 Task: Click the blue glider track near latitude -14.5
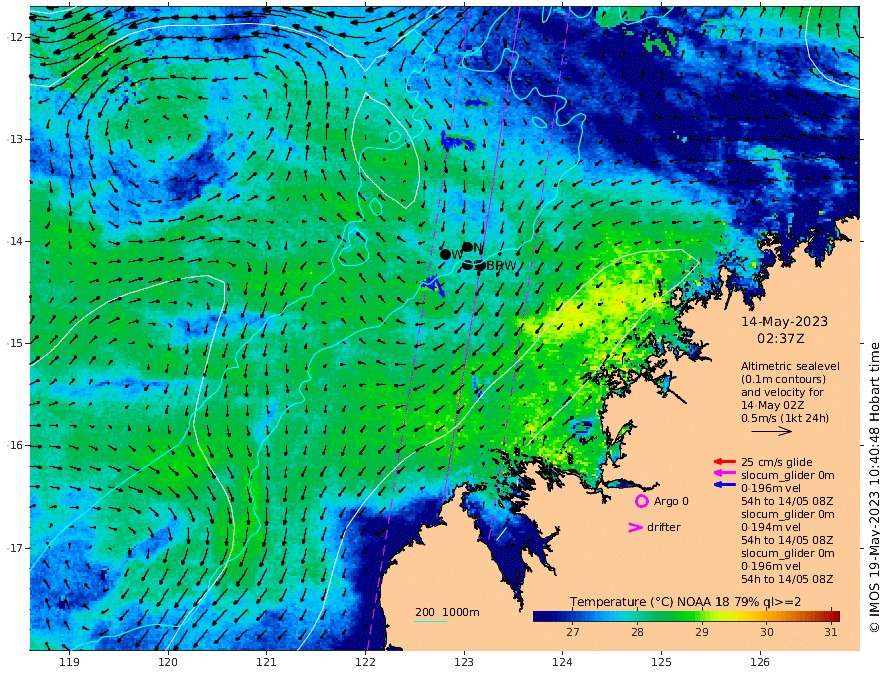click(x=433, y=286)
